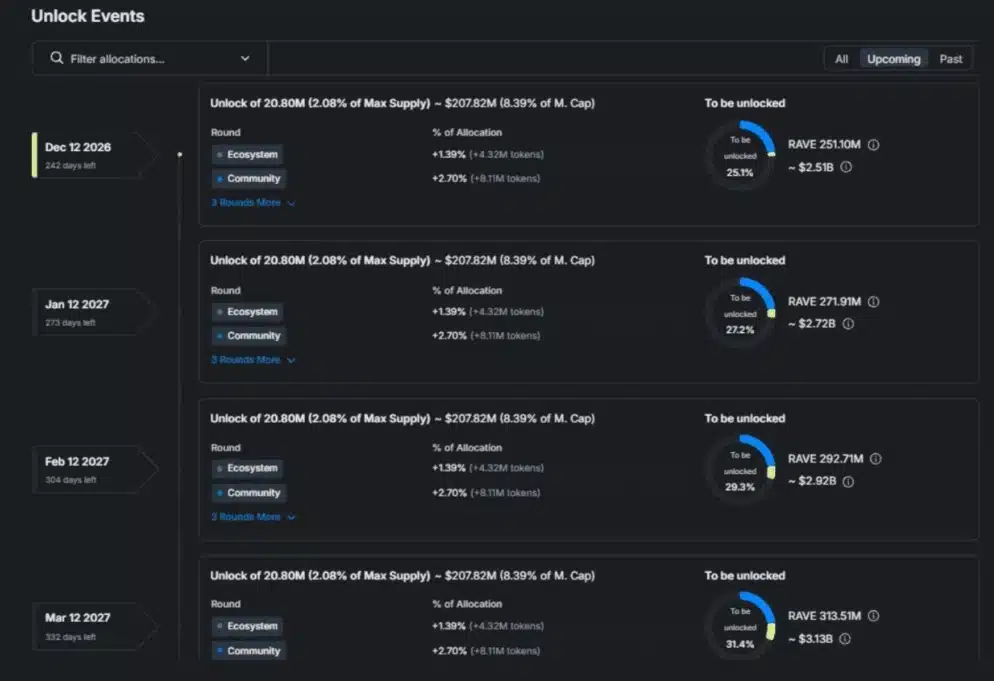Click info icon beside ~$2.92B value
Screen dimensions: 994x681
848,481
